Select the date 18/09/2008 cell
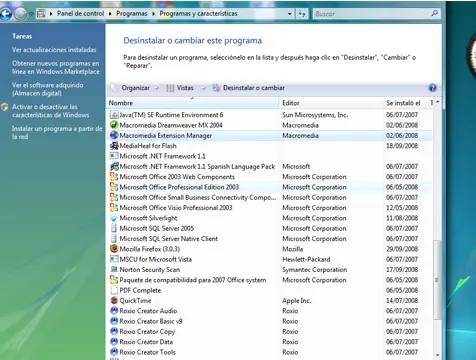The width and height of the screenshot is (476, 360). pos(402,146)
